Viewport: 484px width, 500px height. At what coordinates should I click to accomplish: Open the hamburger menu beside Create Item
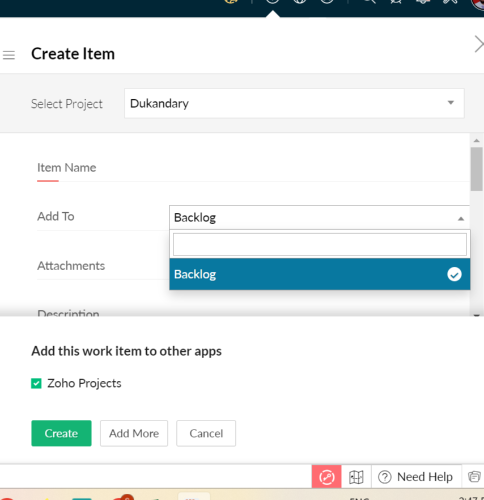pyautogui.click(x=9, y=55)
